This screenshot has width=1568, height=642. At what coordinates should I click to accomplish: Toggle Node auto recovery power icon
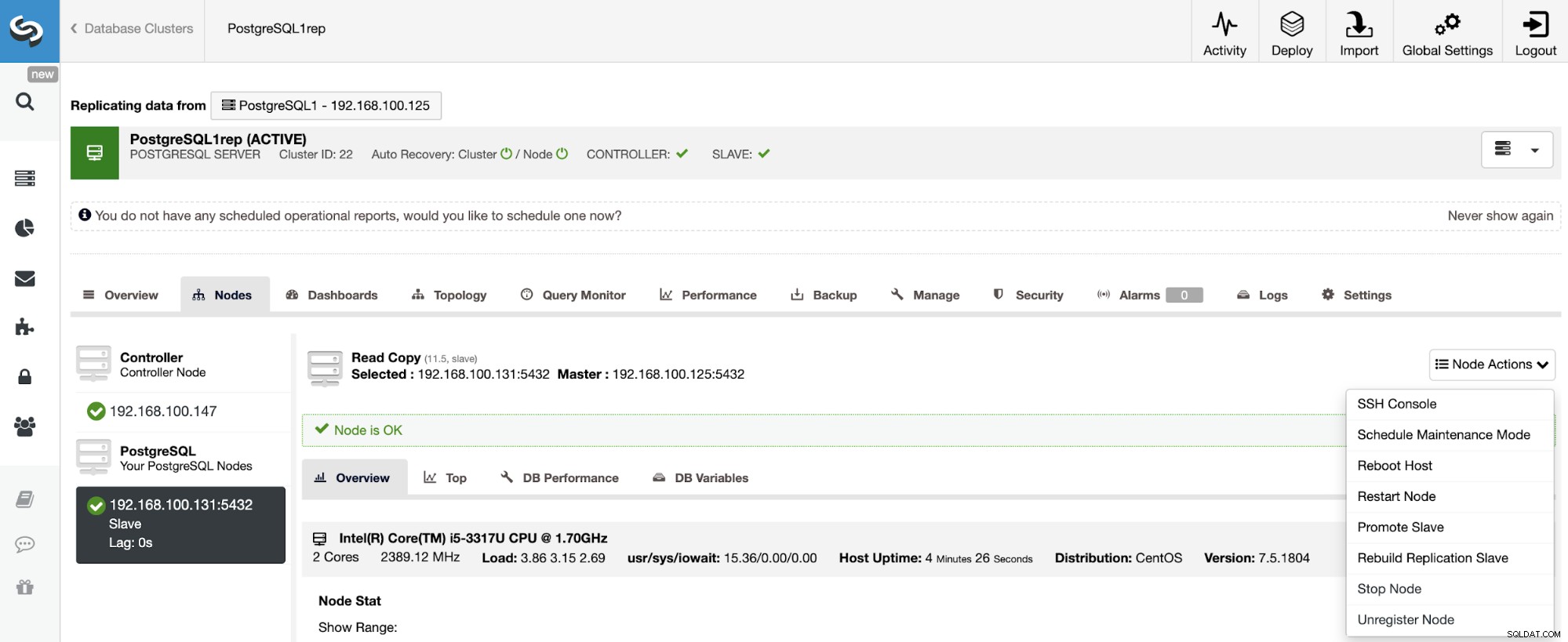[562, 154]
